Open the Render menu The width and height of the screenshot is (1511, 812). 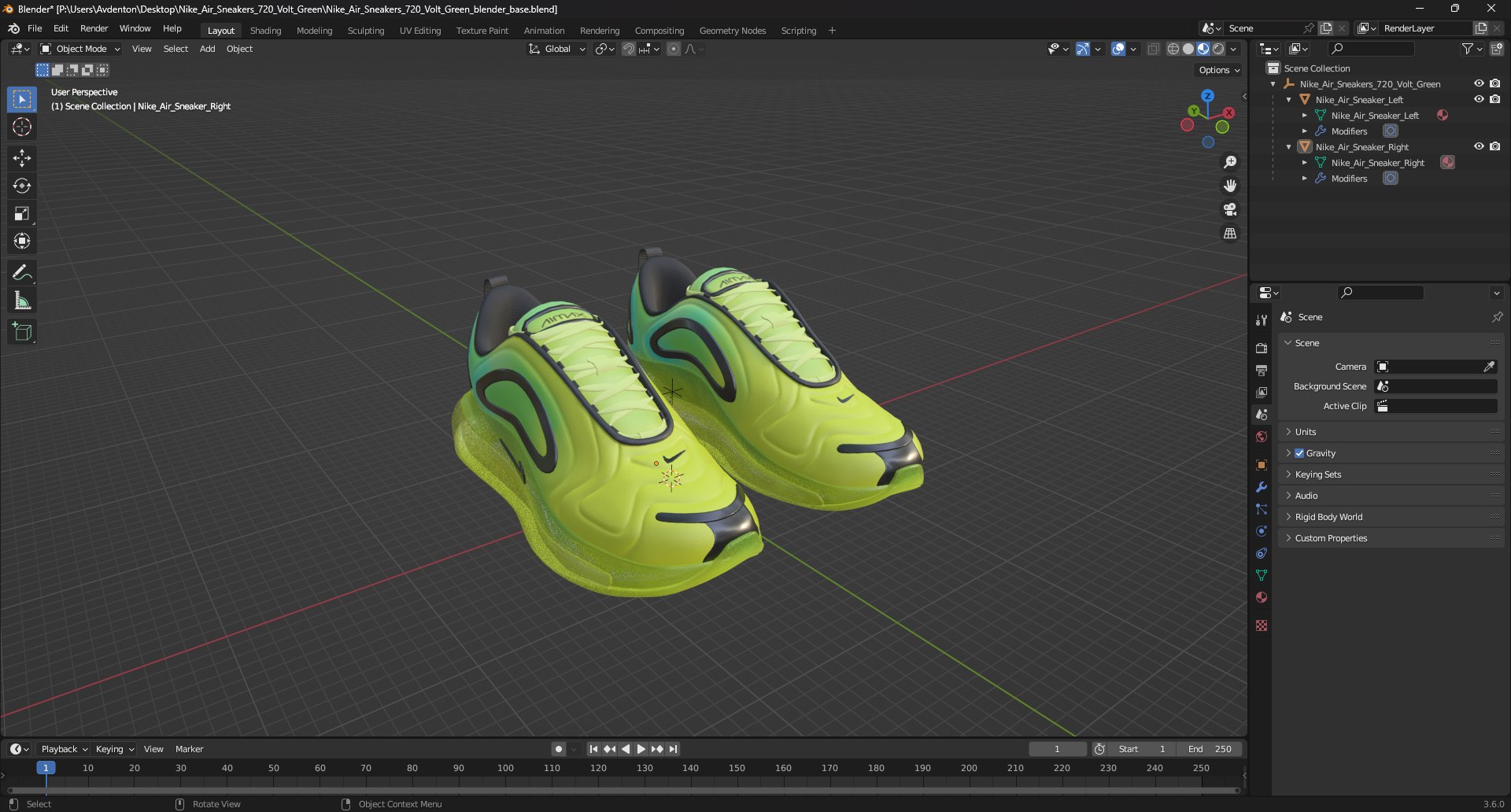94,28
